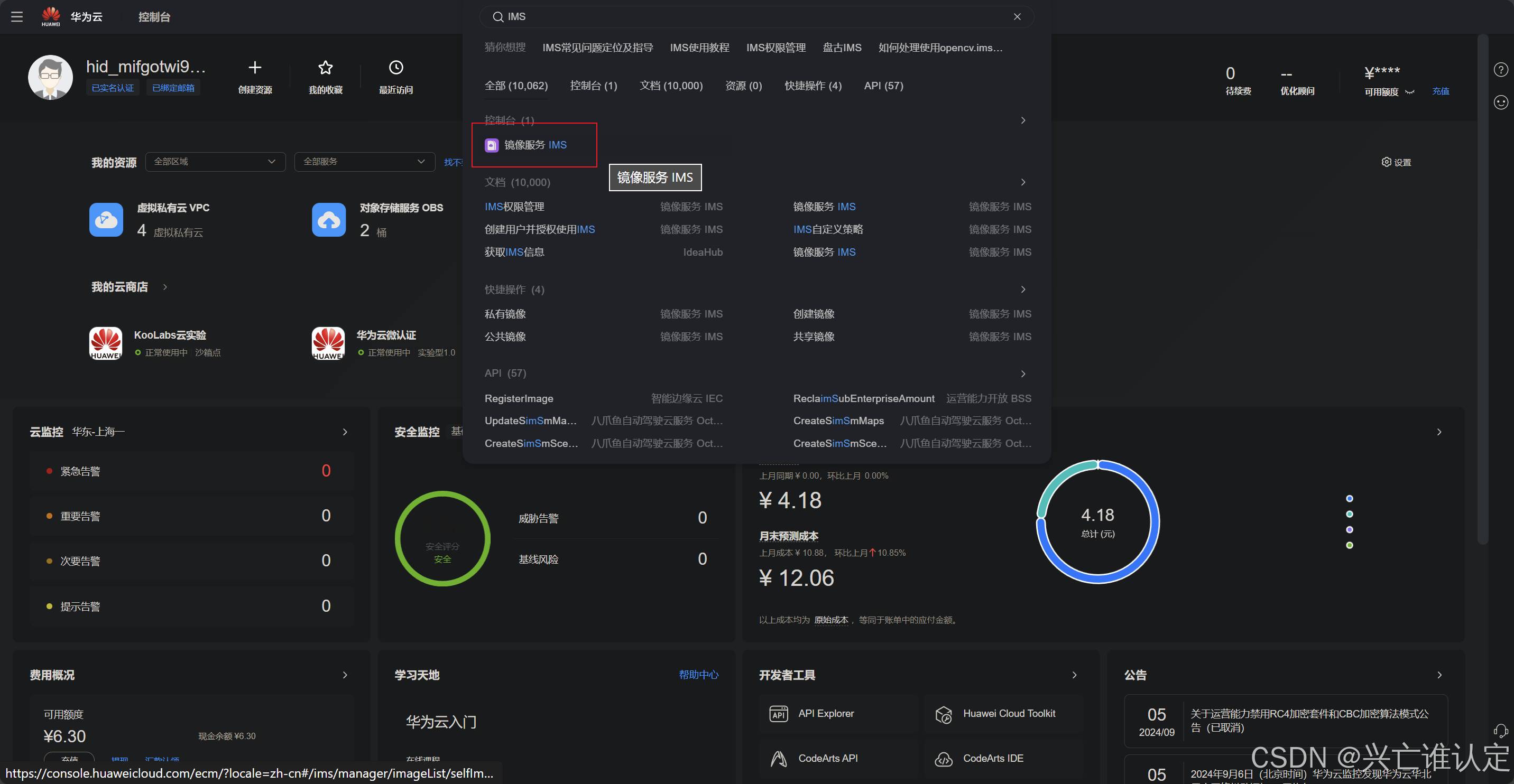Screen dimensions: 1514x784
Task: Open the IMS自定义策略 document
Action: coord(828,229)
